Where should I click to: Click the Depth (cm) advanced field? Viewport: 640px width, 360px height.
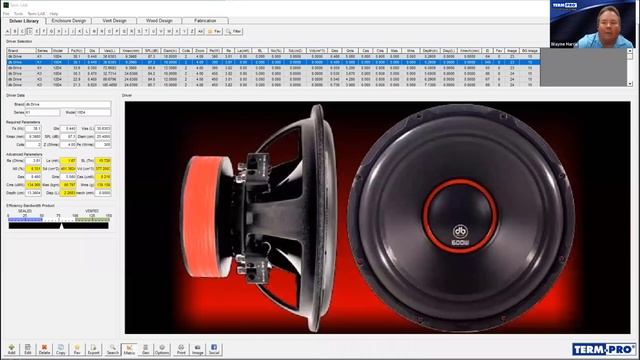(33, 193)
